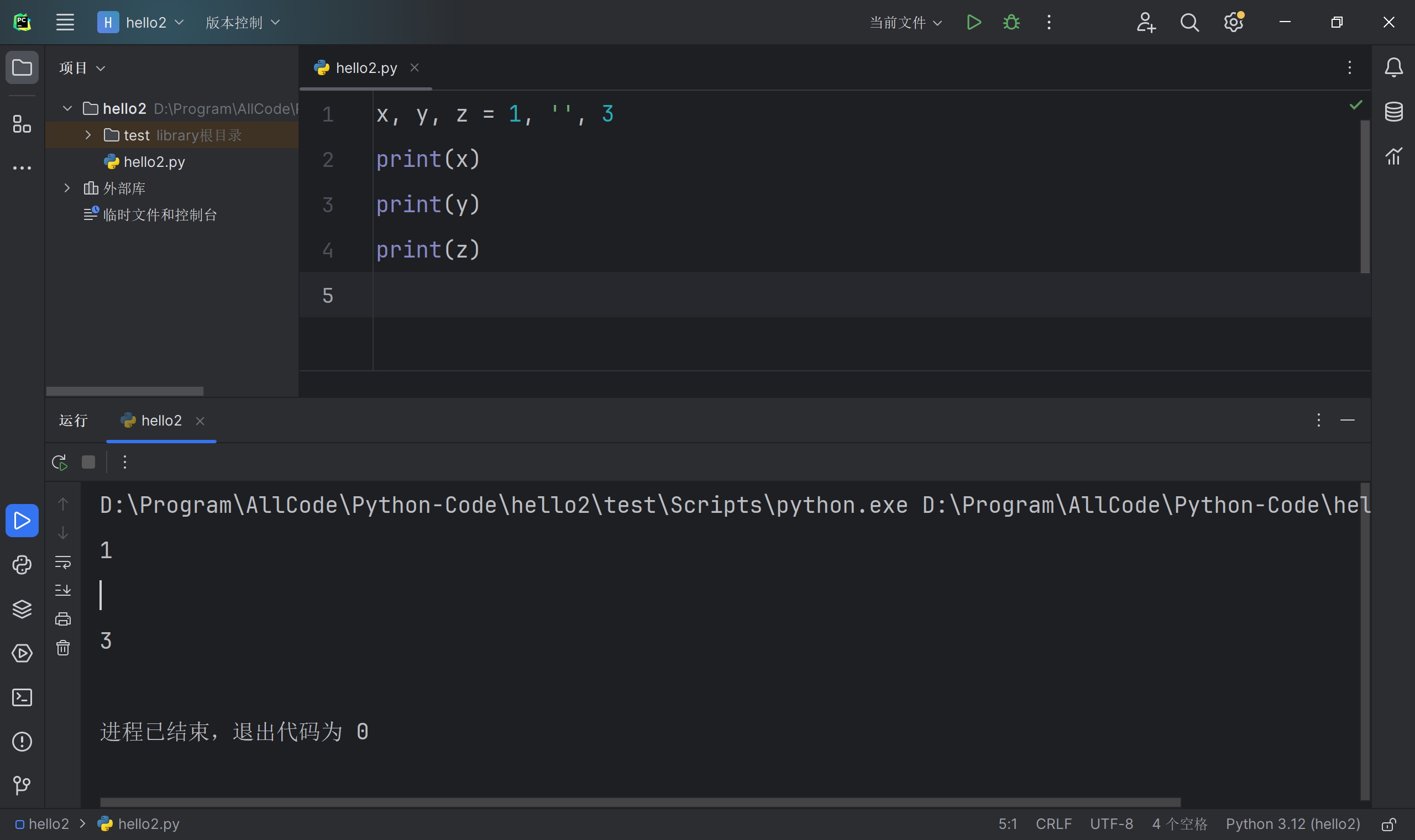
Task: Open the Terminal tool window
Action: tap(22, 697)
